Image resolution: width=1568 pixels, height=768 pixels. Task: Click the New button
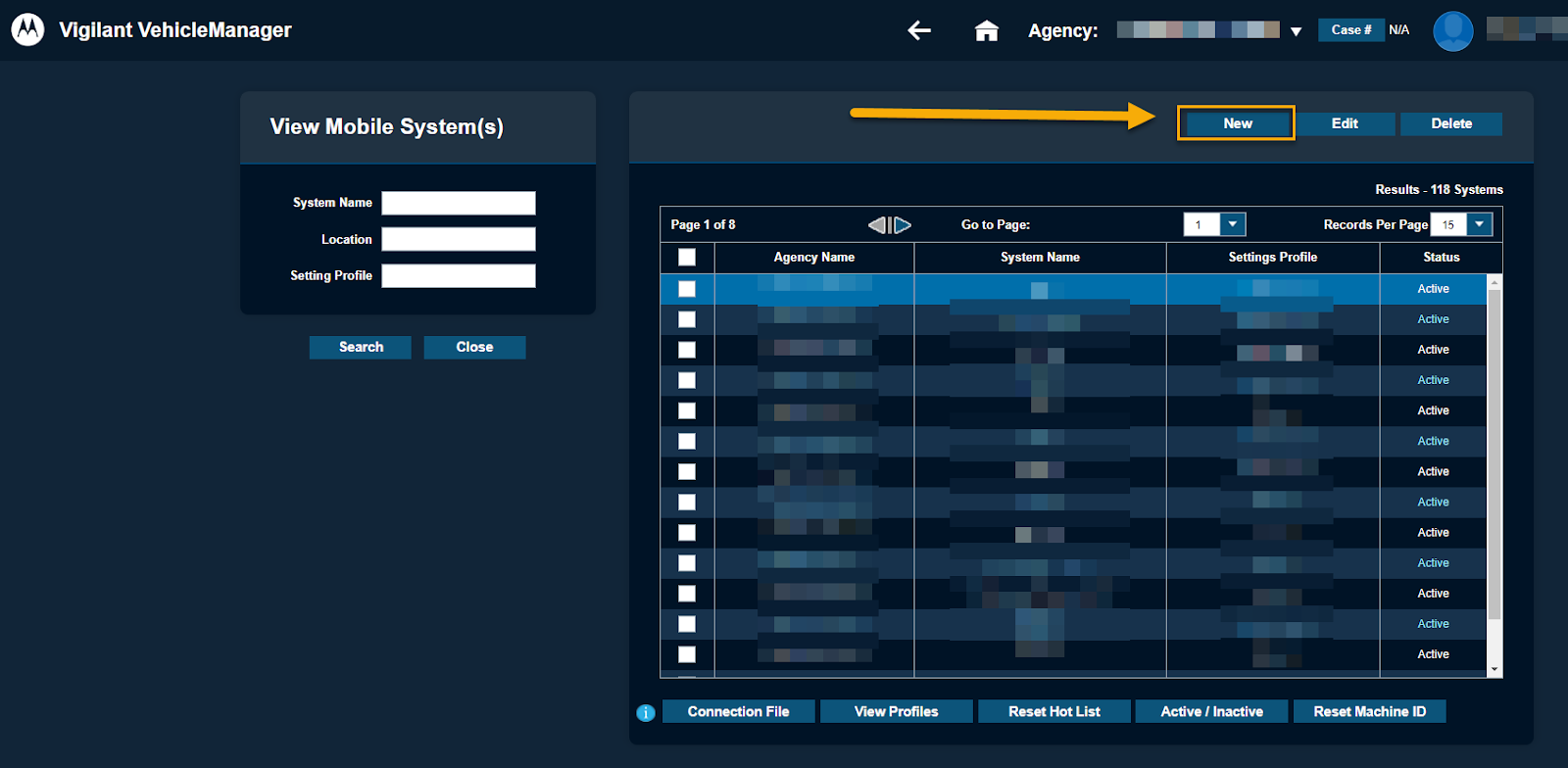click(1238, 123)
